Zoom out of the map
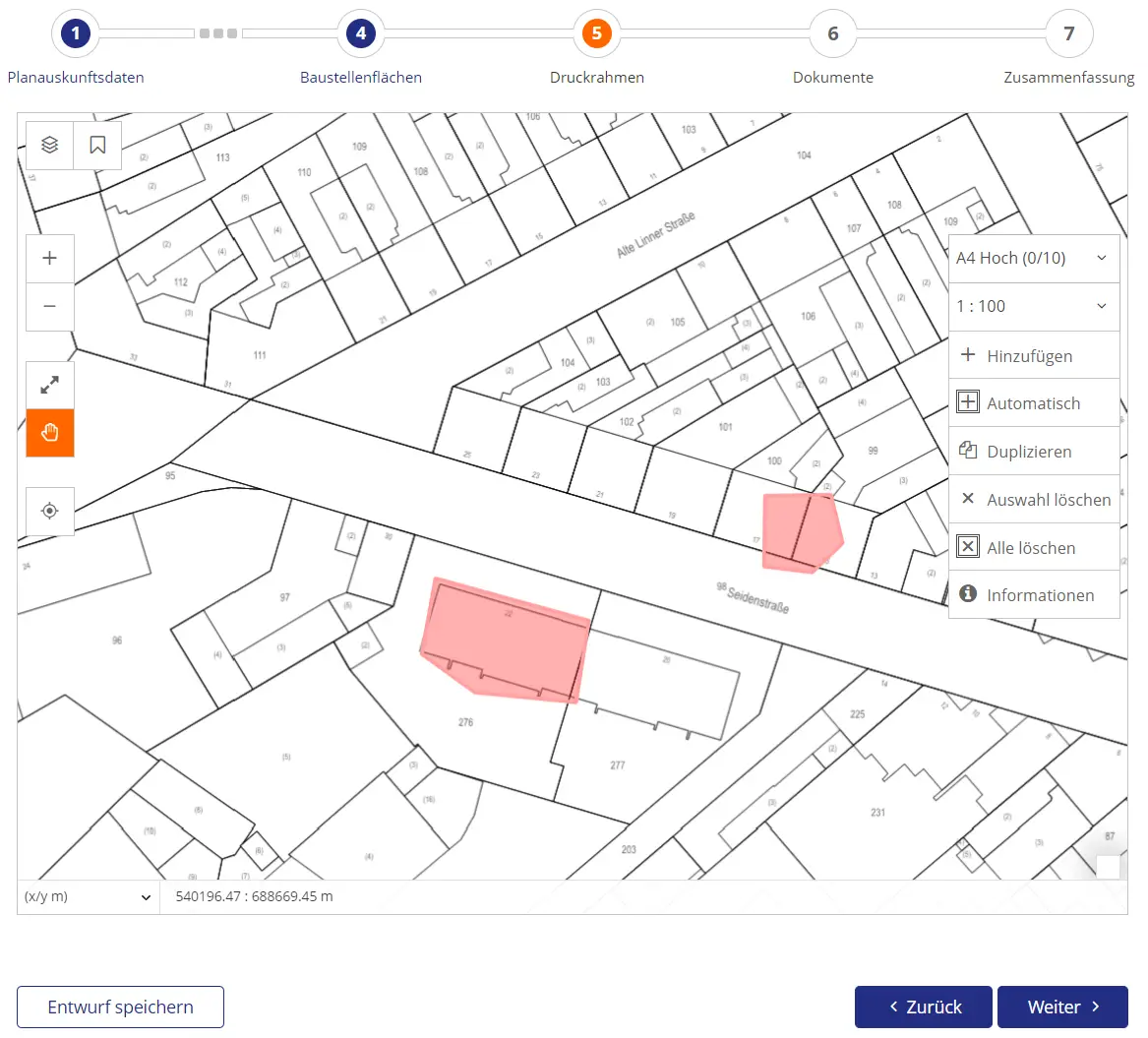 point(49,306)
